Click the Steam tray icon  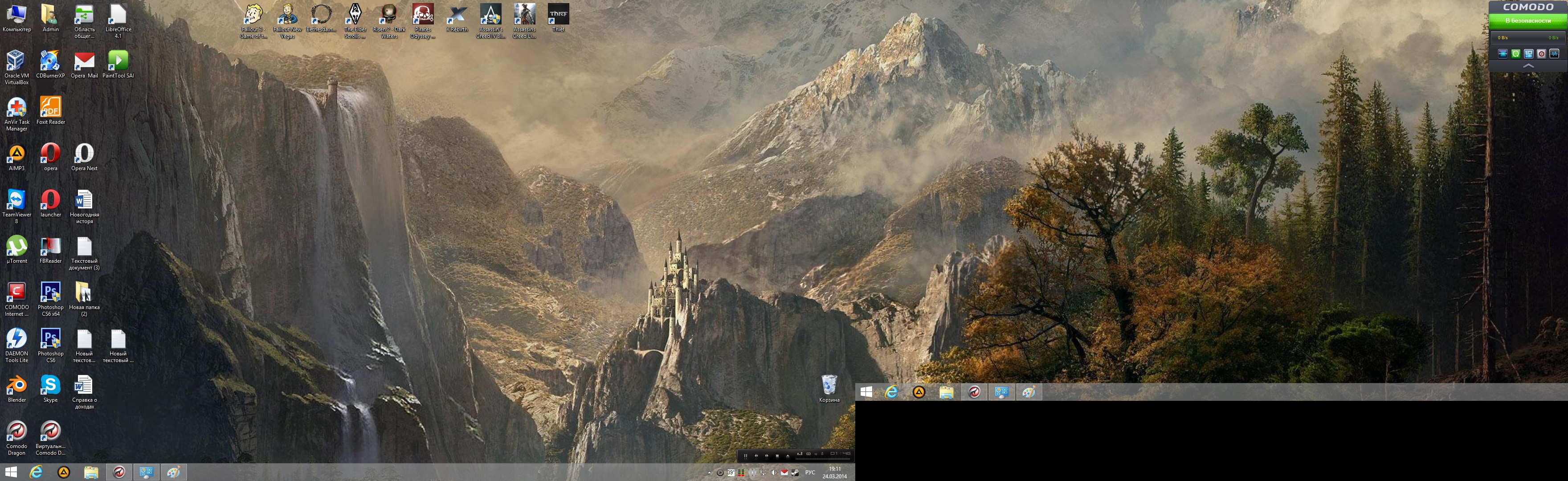(795, 473)
